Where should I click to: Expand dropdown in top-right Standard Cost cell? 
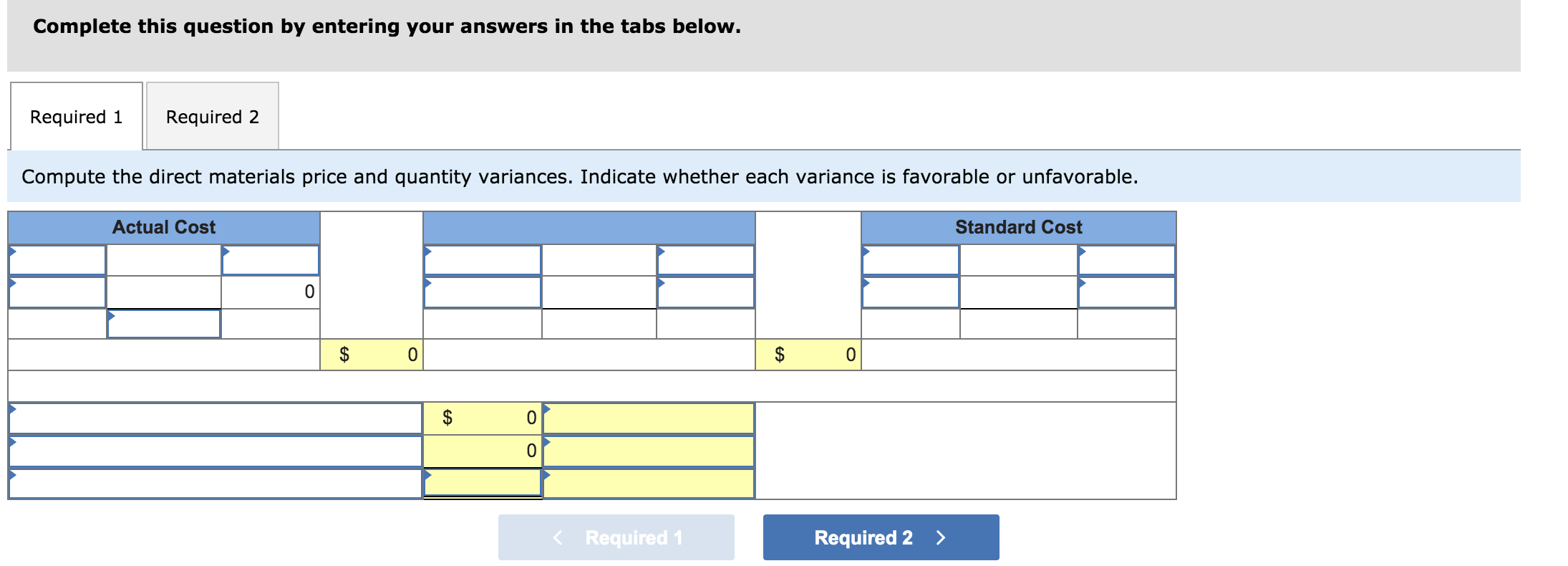pyautogui.click(x=1126, y=259)
